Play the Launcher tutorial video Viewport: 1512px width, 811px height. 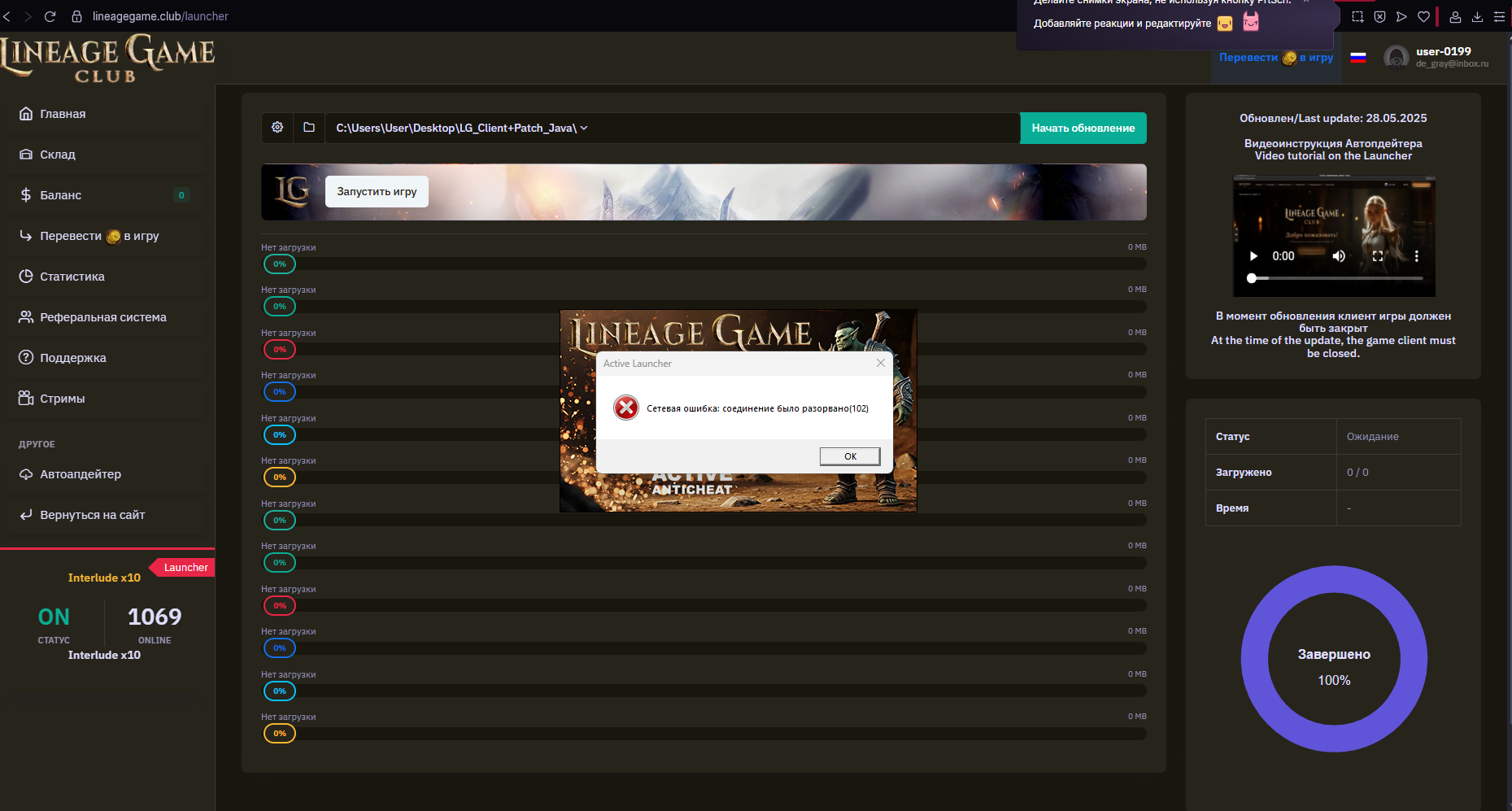coord(1253,256)
